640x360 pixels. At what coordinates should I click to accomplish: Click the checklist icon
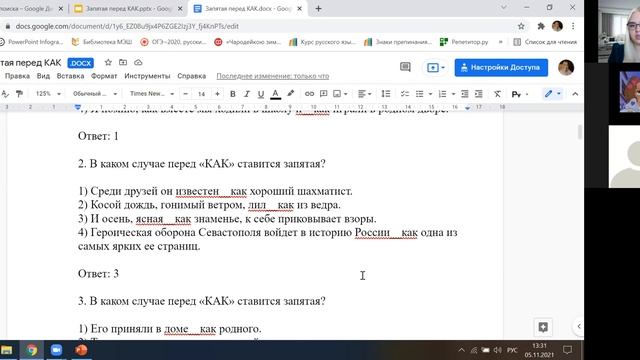click(404, 94)
